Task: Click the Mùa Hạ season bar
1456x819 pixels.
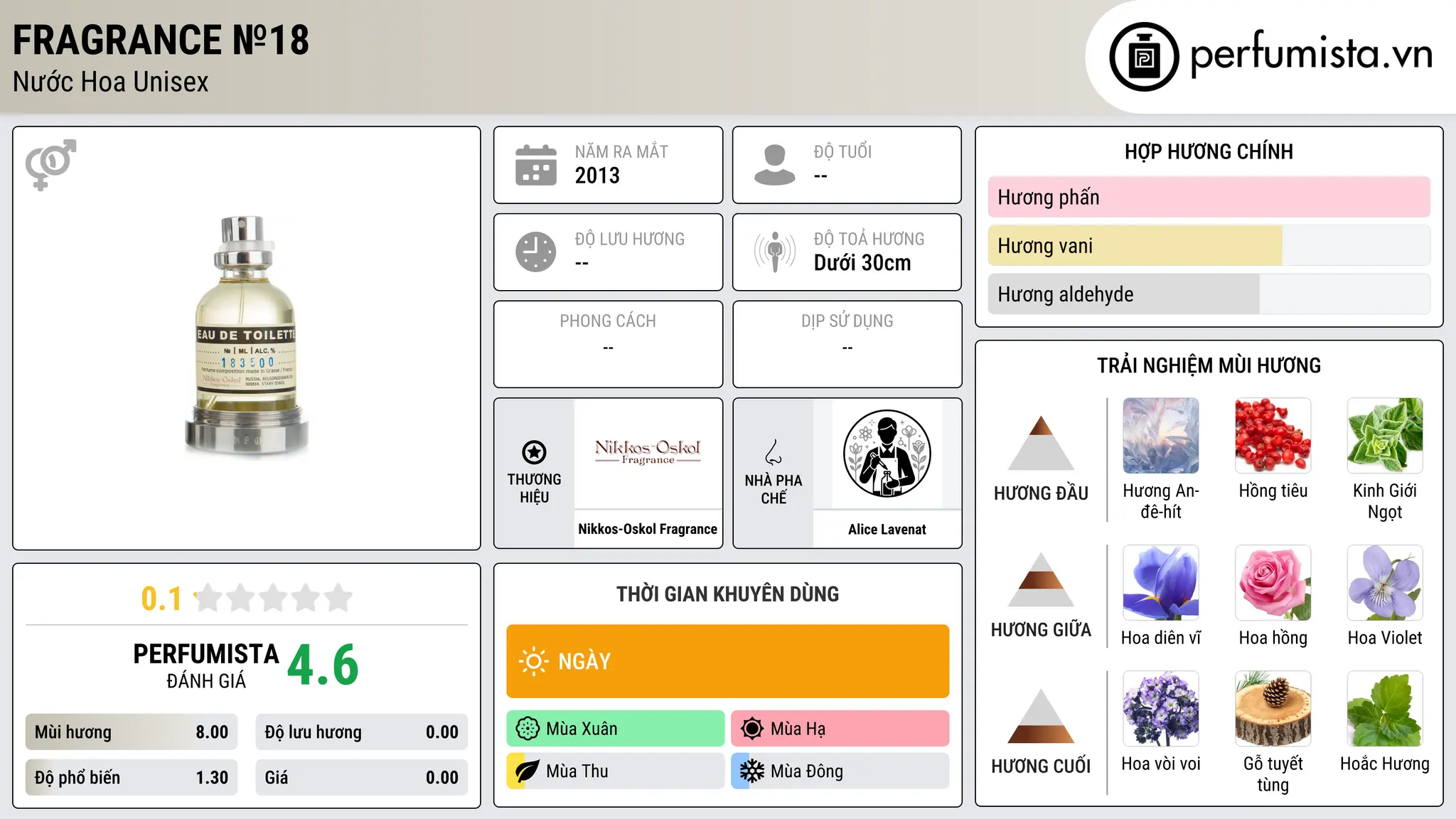Action: coord(840,729)
